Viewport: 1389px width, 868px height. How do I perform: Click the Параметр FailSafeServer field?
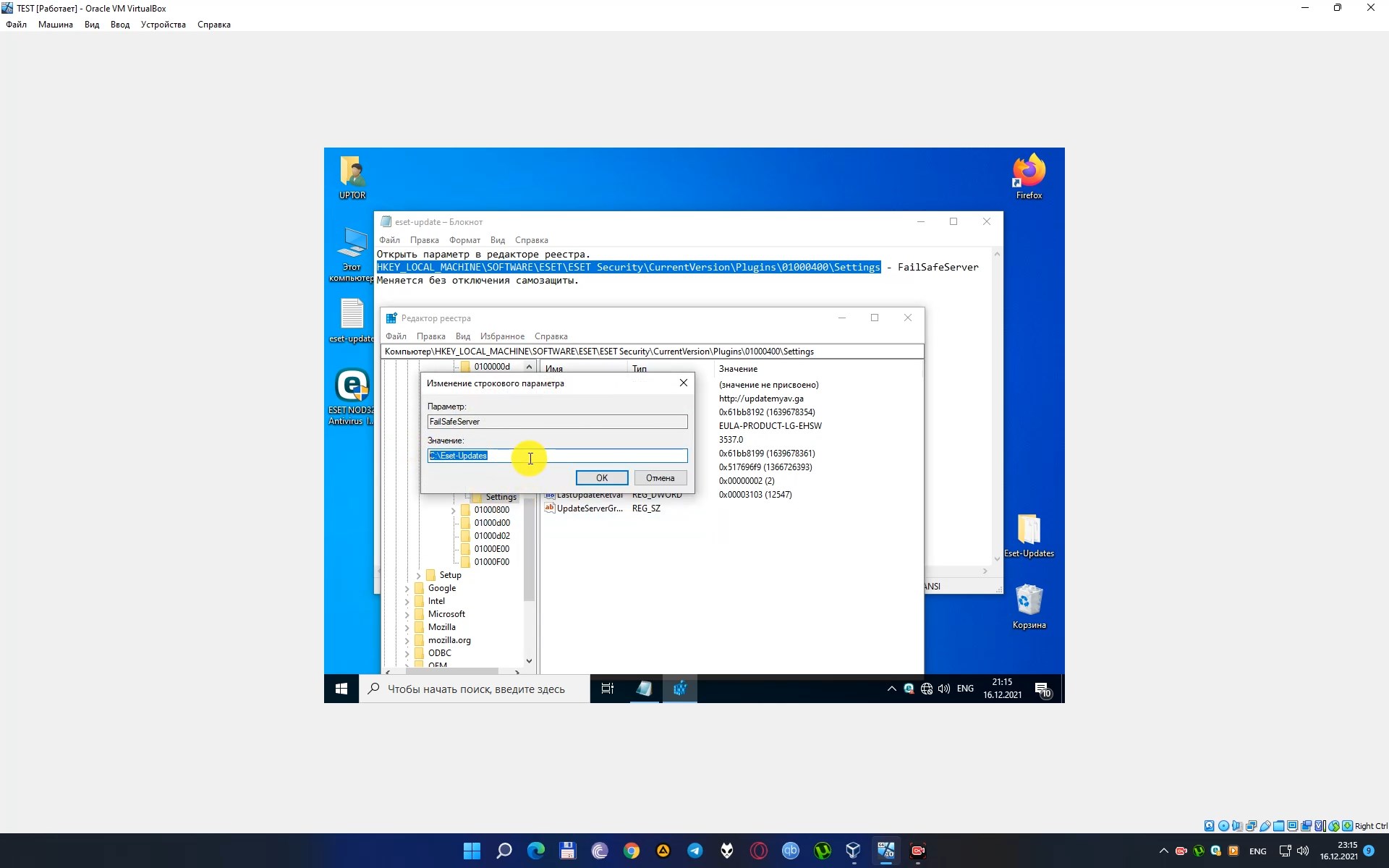pyautogui.click(x=558, y=422)
